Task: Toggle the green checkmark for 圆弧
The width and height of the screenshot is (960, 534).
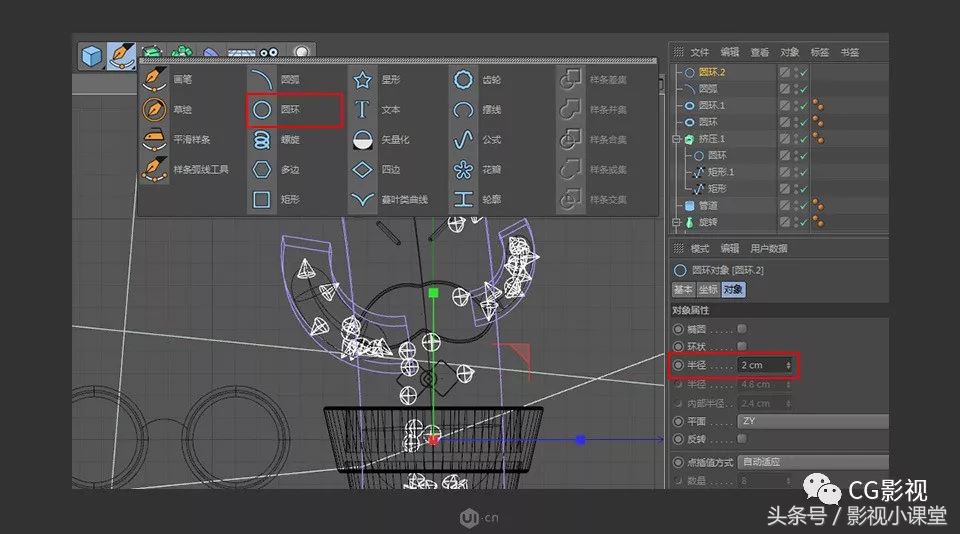Action: coord(804,89)
